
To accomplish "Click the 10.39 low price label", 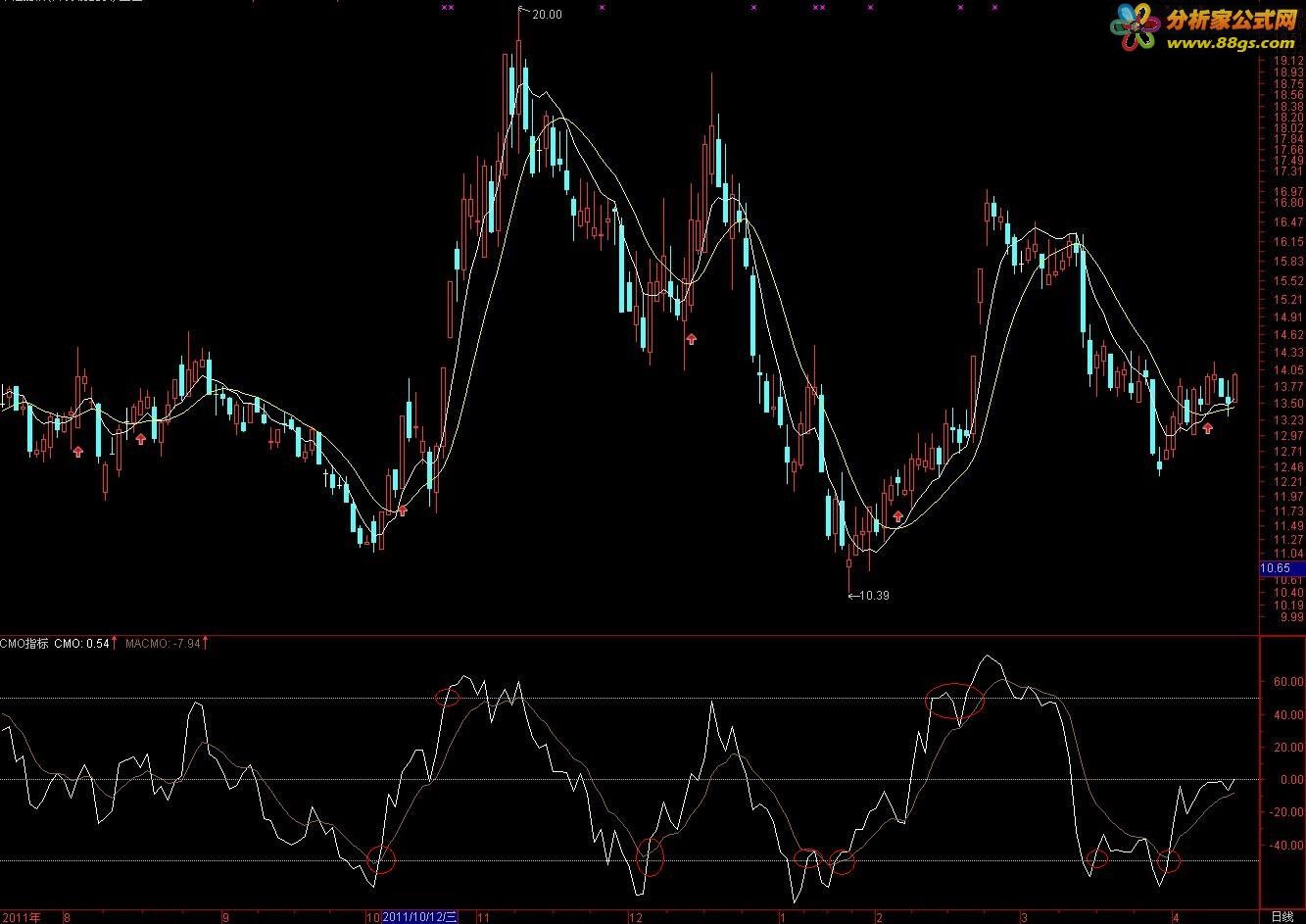I will pyautogui.click(x=874, y=595).
